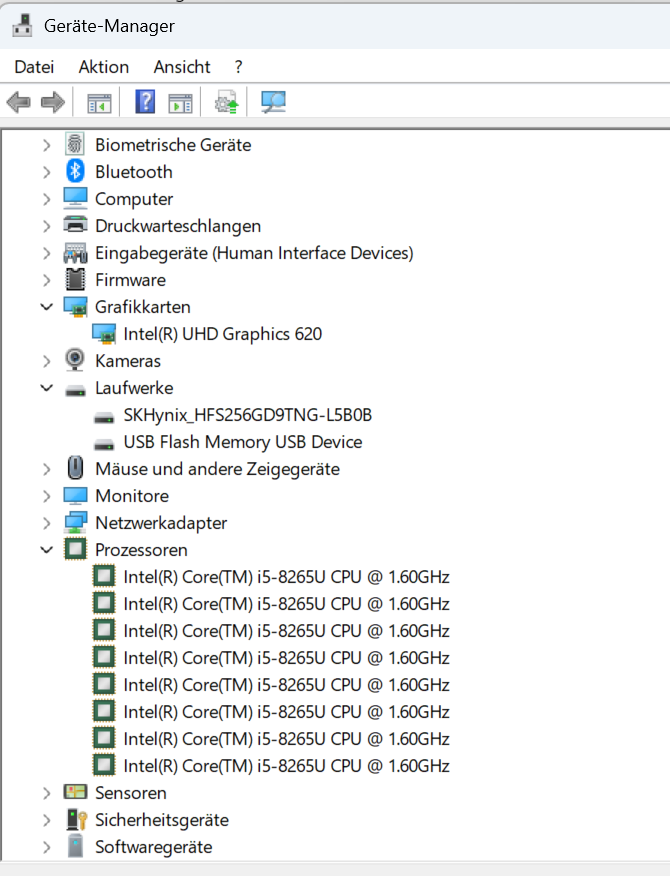Click the Back arrow toolbar icon

(18, 102)
